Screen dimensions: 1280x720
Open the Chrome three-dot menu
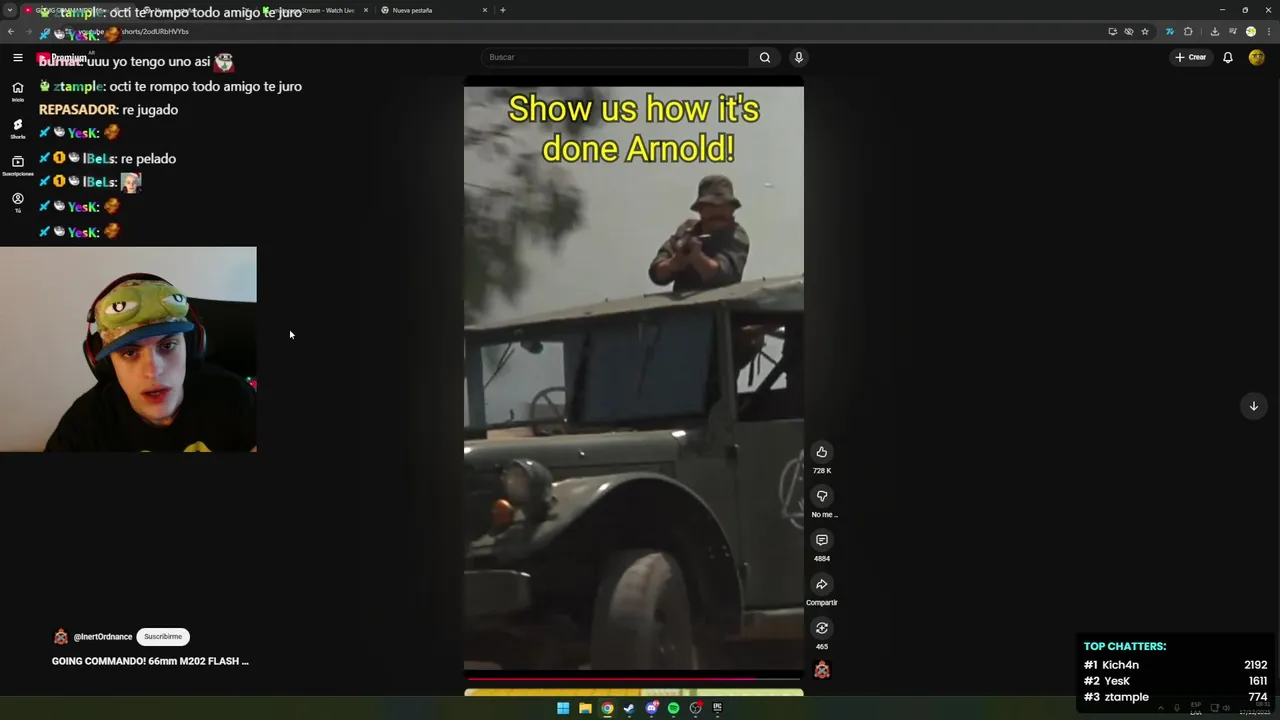[1268, 32]
